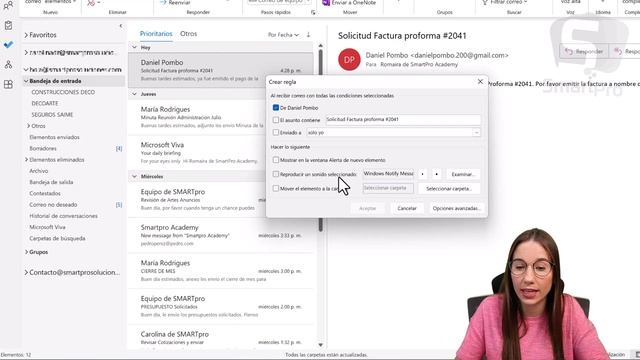Open the Tasks clipboard icon in the navigation bar
Viewport: 640px width, 360px height.
(8, 25)
